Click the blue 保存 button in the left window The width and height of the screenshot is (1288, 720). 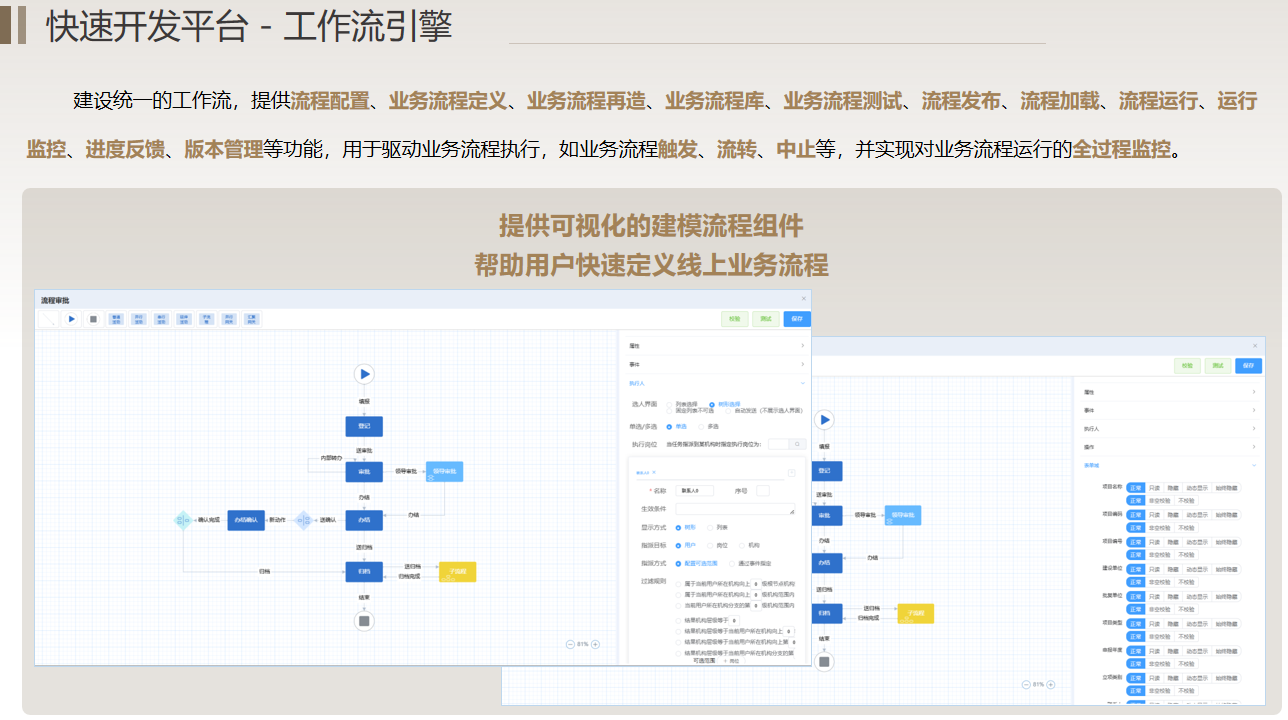pyautogui.click(x=796, y=319)
